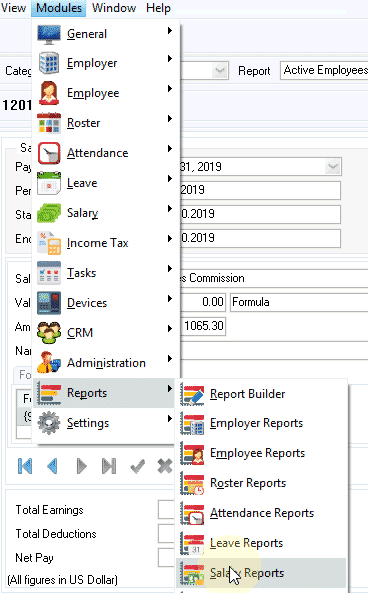
Task: Click the Employer building icon
Action: 49,63
